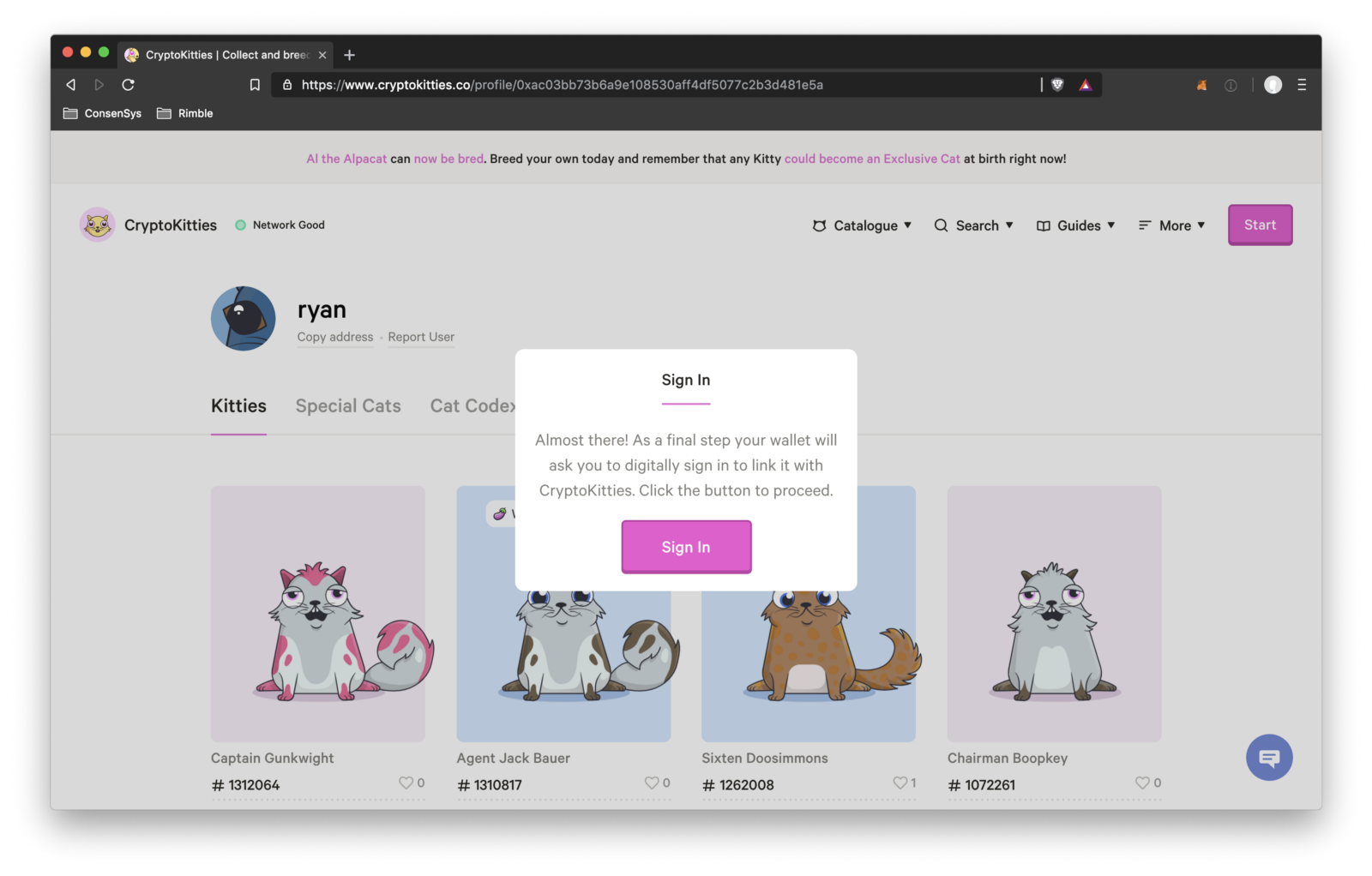Click the CryptoKitties site name

click(171, 225)
